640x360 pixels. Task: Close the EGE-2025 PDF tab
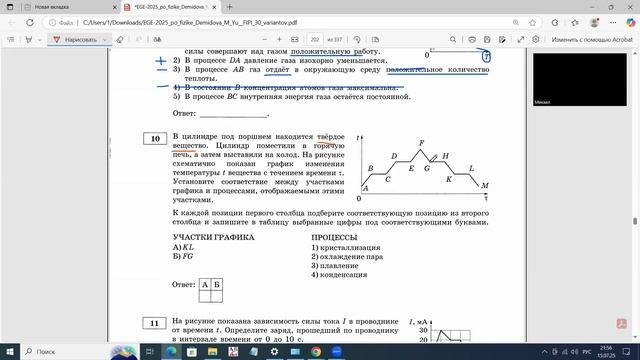tap(214, 7)
